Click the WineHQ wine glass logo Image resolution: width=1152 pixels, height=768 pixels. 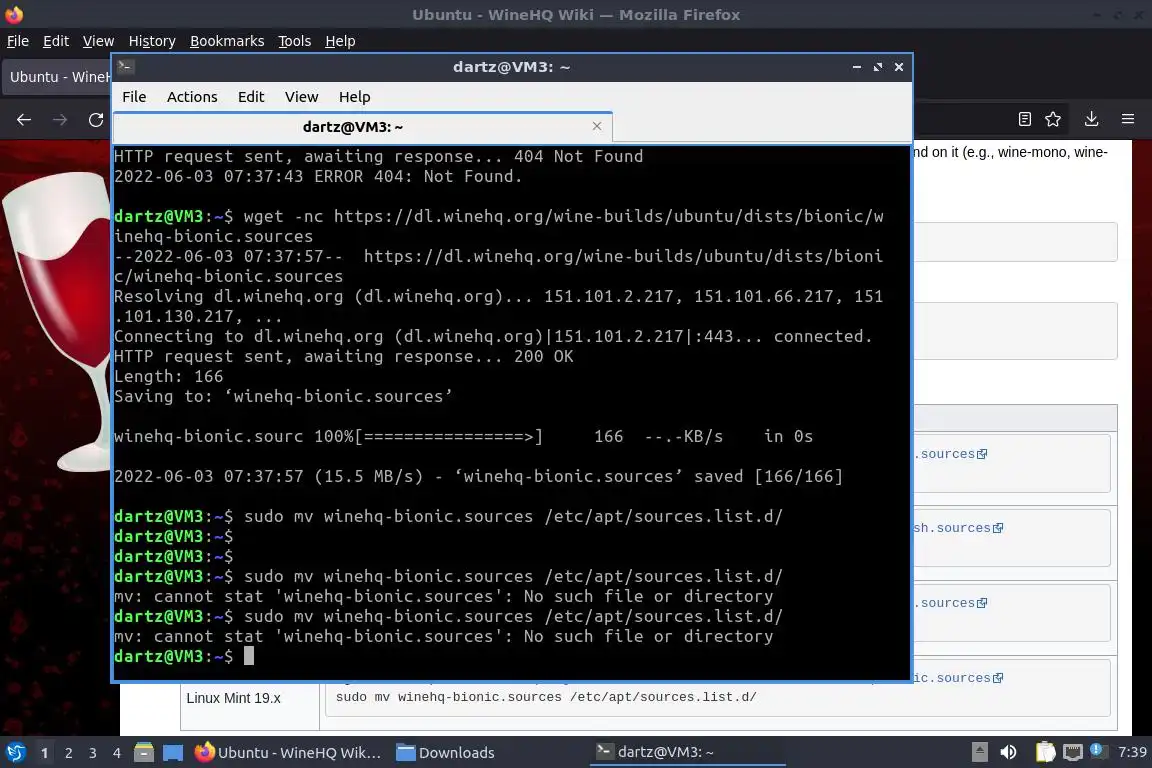tap(57, 320)
